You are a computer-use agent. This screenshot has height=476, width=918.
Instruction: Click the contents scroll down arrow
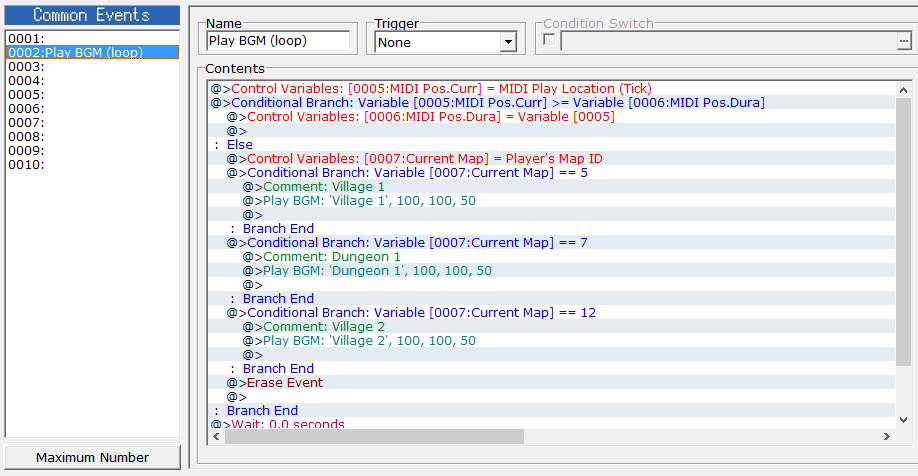click(903, 420)
